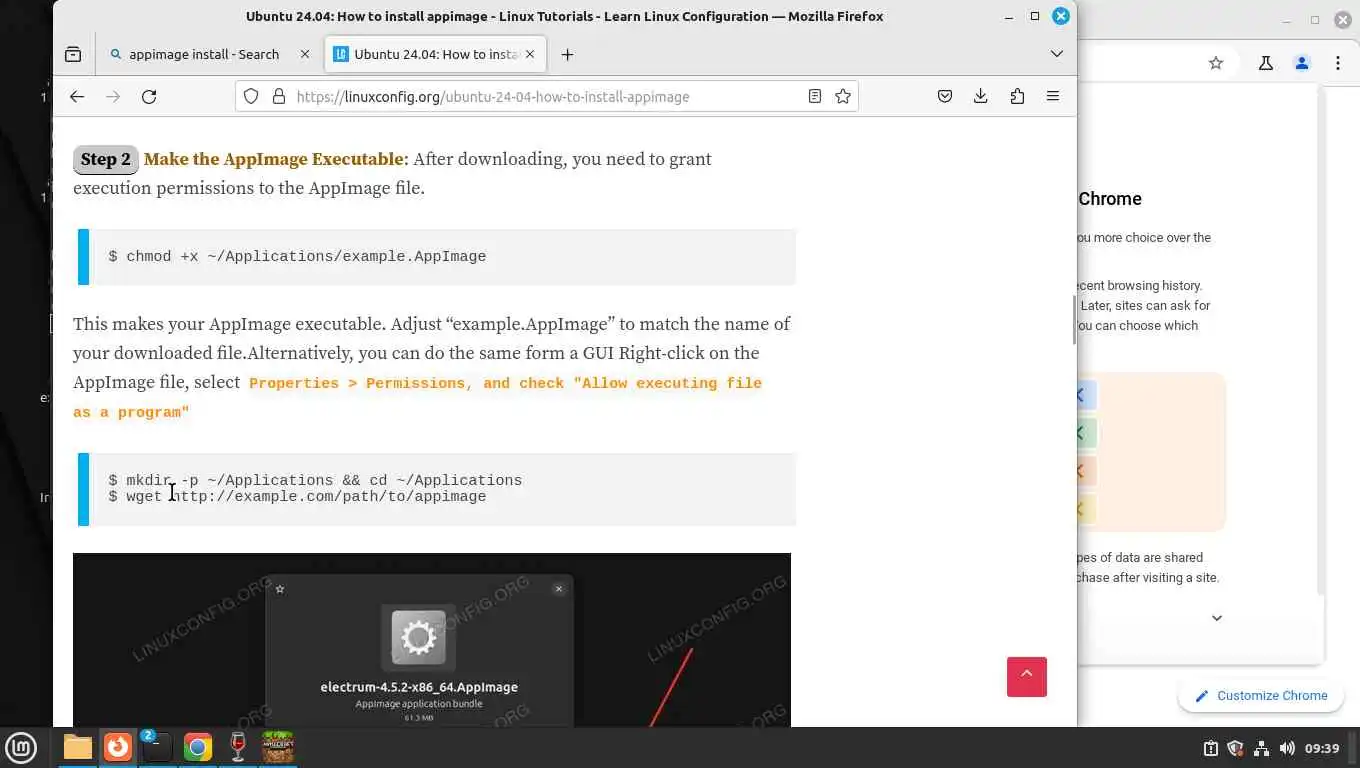Image resolution: width=1360 pixels, height=768 pixels.
Task: Open Chrome three-dot menu
Action: pos(1338,63)
